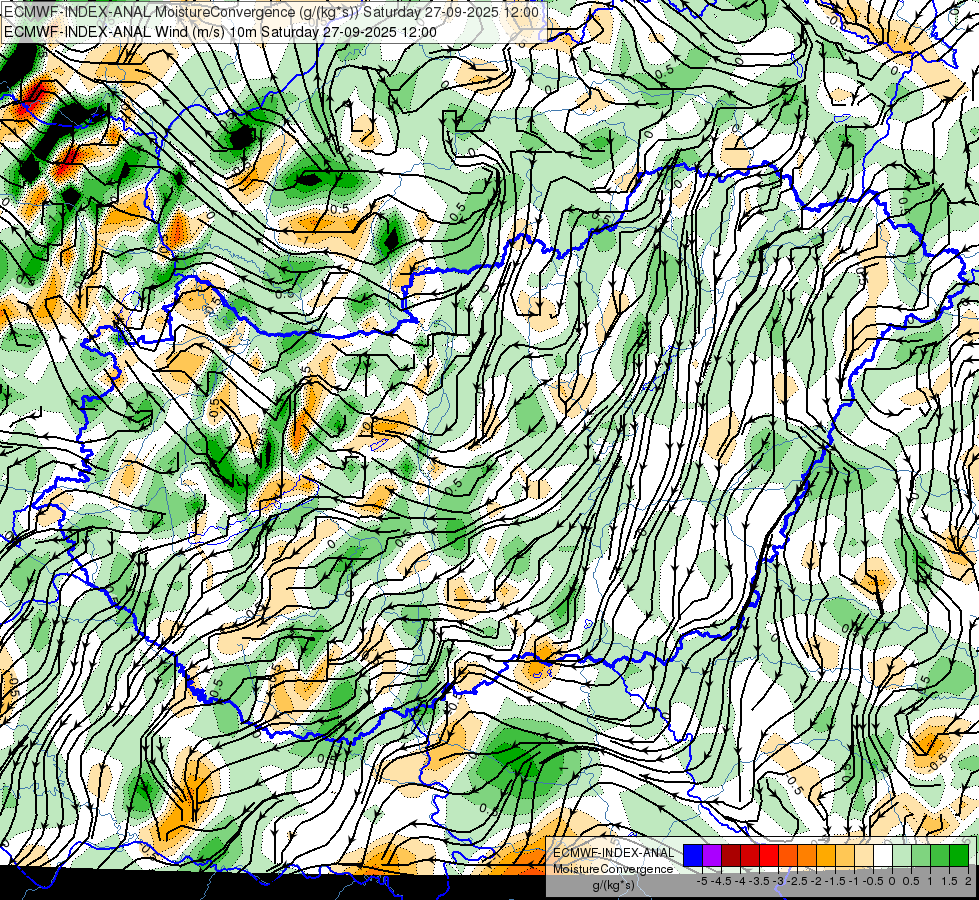Select the positive 0.5 legend tick label
The height and width of the screenshot is (900, 979).
click(x=911, y=881)
